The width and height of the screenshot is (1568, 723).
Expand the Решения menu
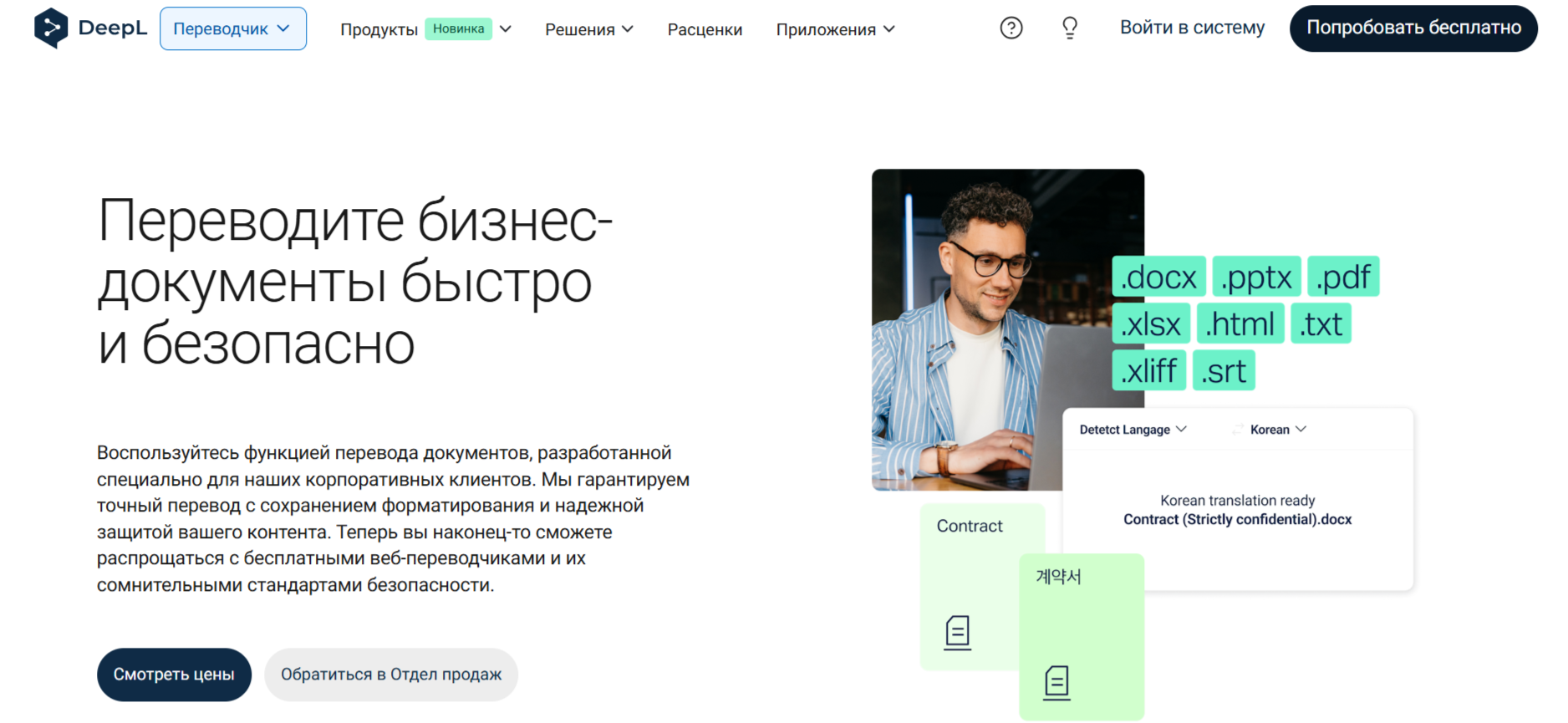click(x=589, y=29)
